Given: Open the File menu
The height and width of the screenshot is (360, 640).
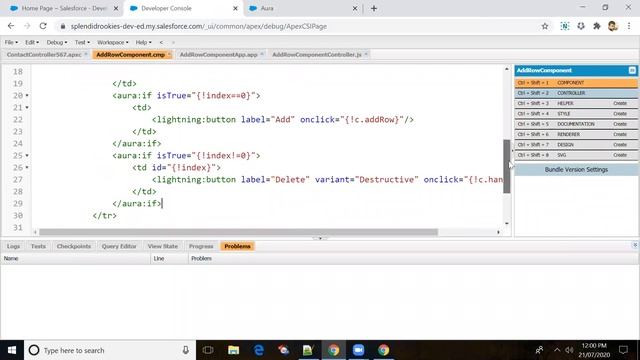Looking at the screenshot, I should [x=11, y=42].
